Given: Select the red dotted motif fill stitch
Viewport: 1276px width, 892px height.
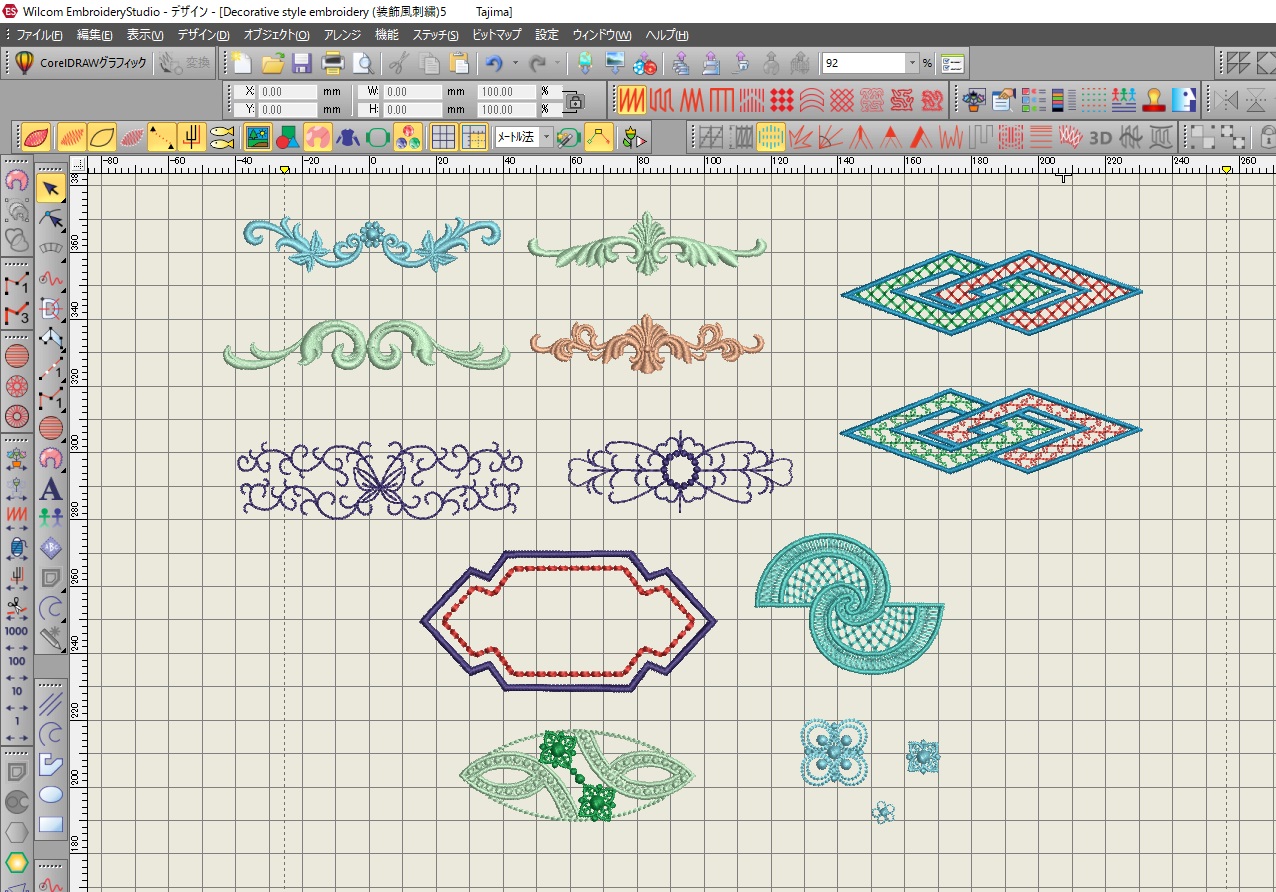Looking at the screenshot, I should tap(782, 100).
